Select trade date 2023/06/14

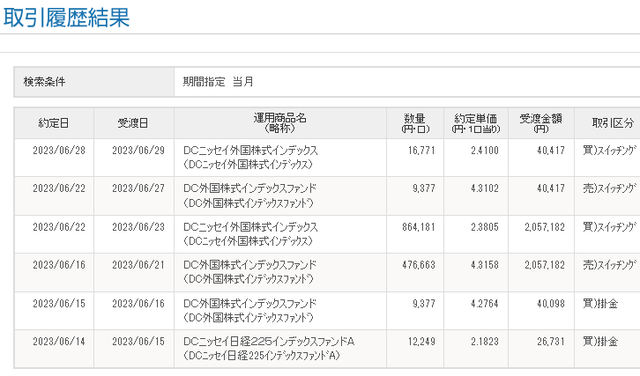point(59,341)
